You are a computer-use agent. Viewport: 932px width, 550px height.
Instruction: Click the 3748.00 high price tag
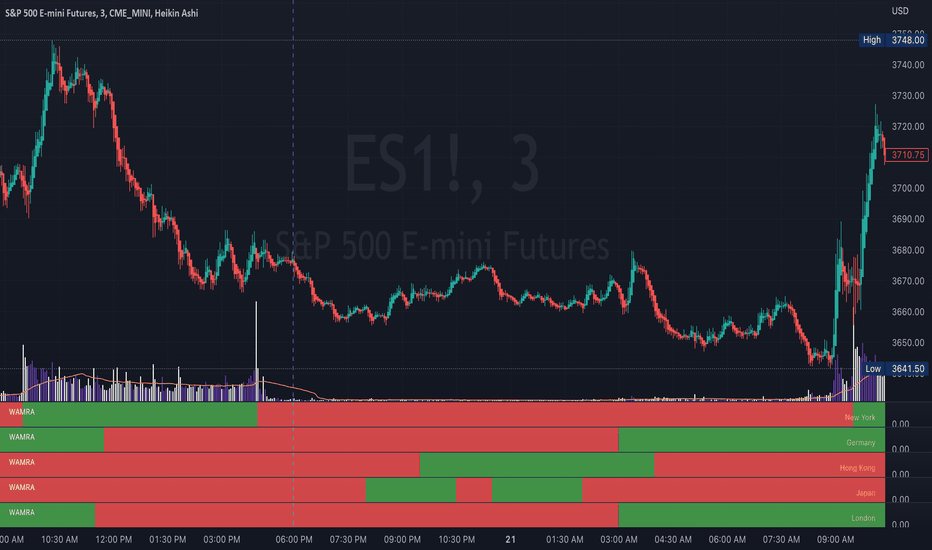click(x=908, y=40)
